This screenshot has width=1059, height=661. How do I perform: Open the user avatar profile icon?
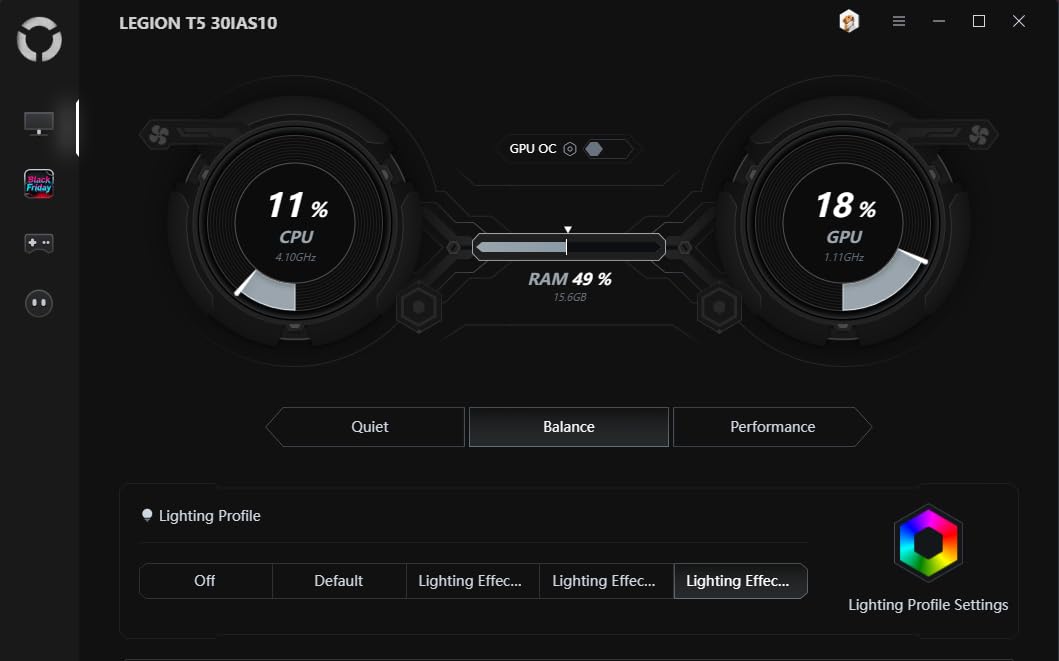coord(848,22)
